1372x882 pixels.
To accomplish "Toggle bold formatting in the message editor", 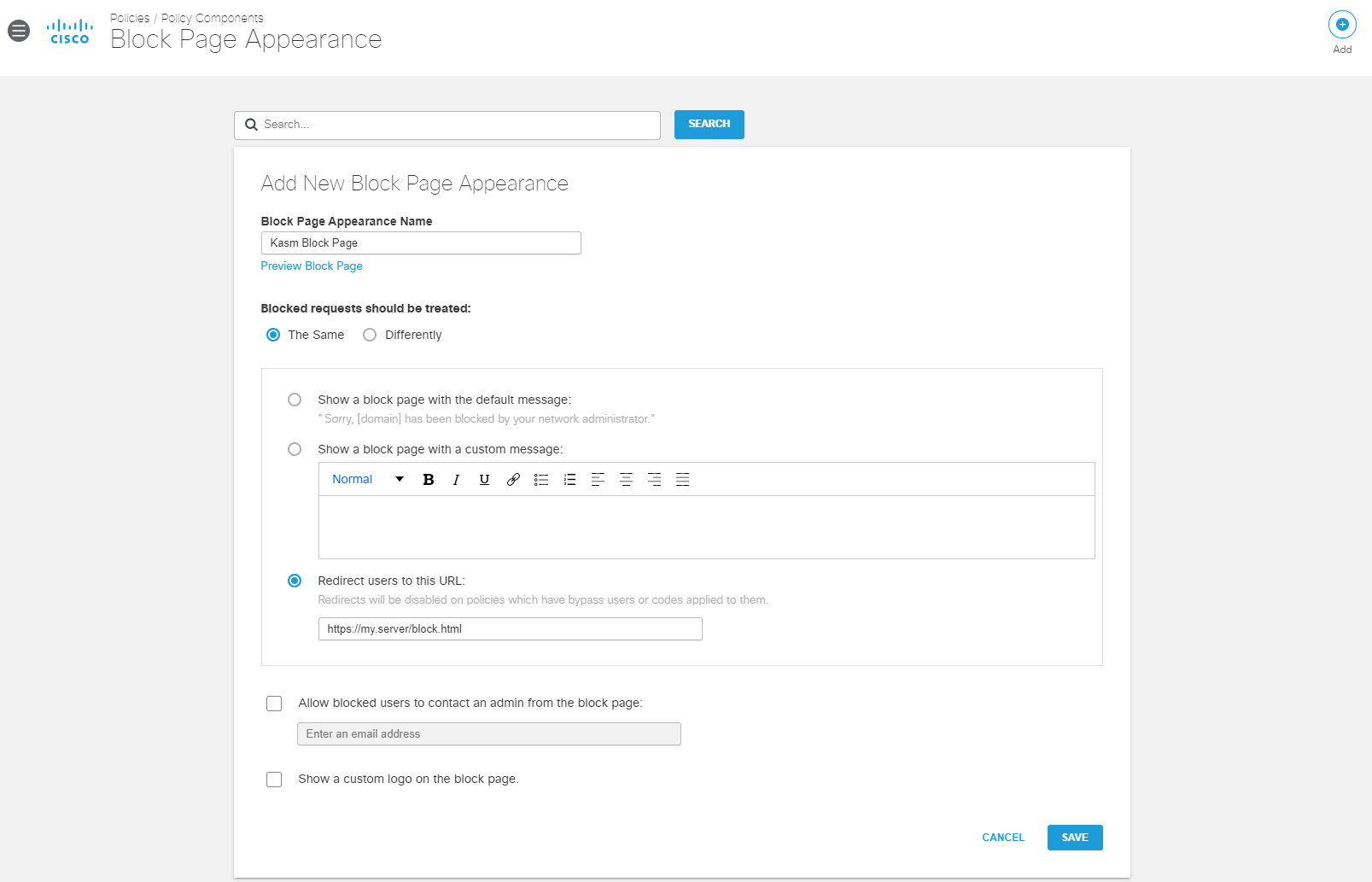I will 428,479.
